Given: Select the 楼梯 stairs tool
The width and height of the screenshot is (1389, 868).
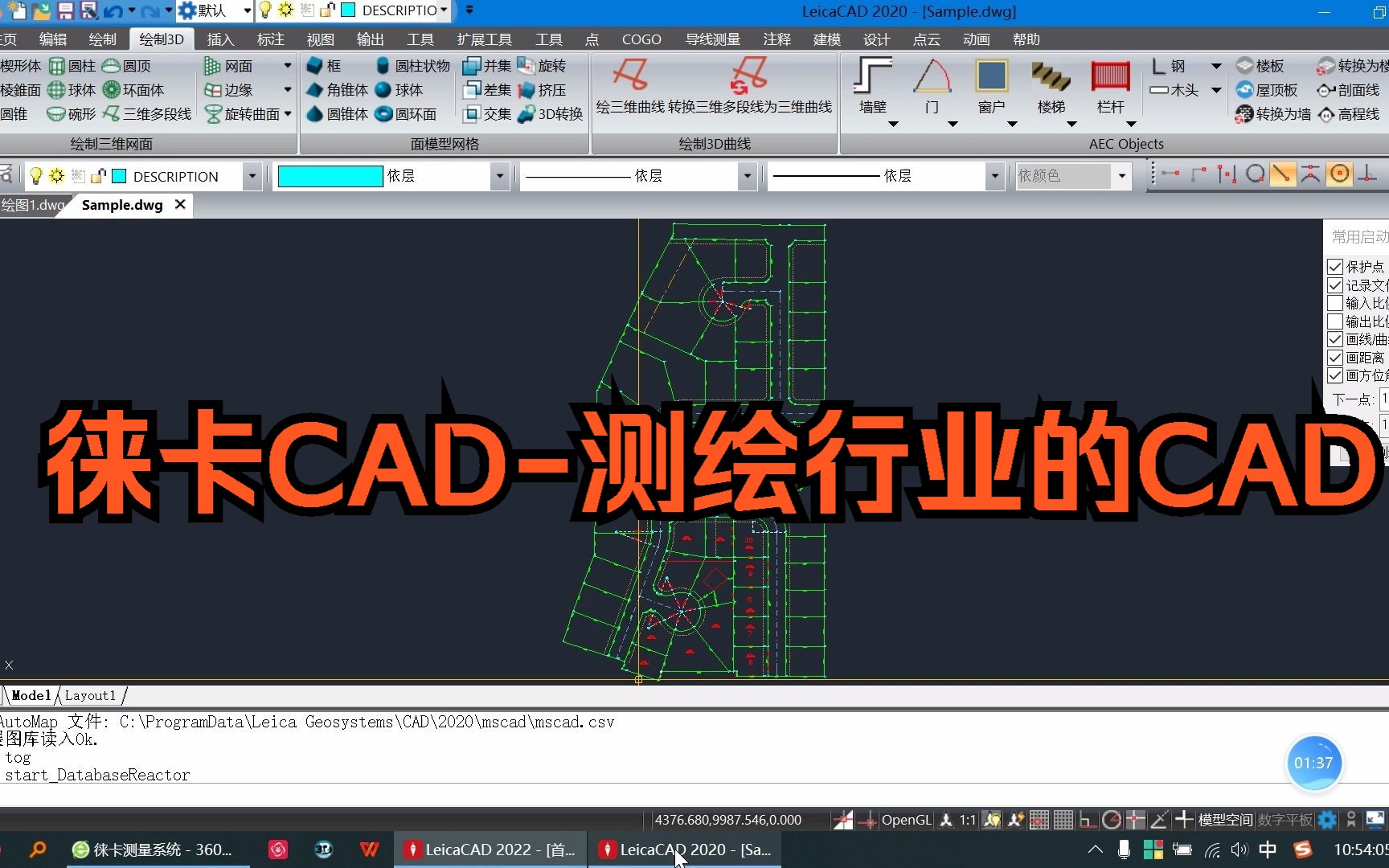Looking at the screenshot, I should [x=1051, y=84].
